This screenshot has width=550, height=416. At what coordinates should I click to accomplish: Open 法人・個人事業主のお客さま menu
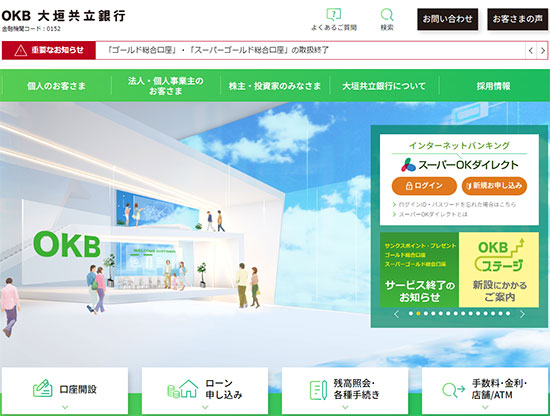(x=166, y=86)
